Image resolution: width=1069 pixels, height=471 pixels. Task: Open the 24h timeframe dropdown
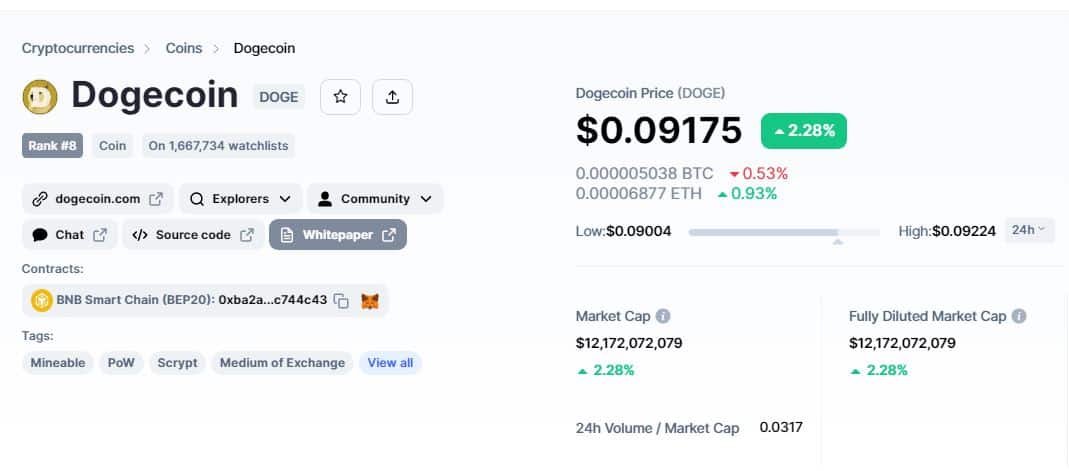(x=1029, y=230)
